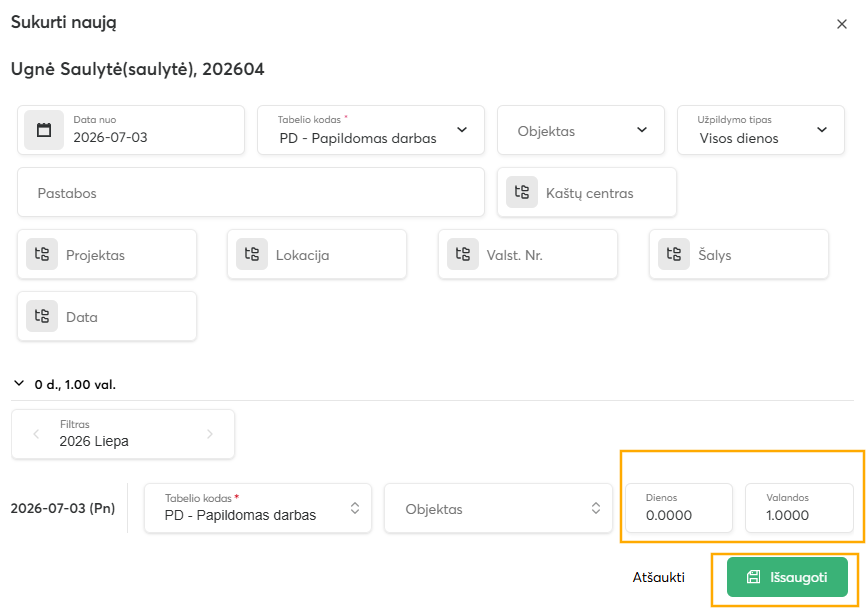
Task: Click the employee heading Ugnė Saulytė(saulytė), 202604
Action: coord(138,69)
